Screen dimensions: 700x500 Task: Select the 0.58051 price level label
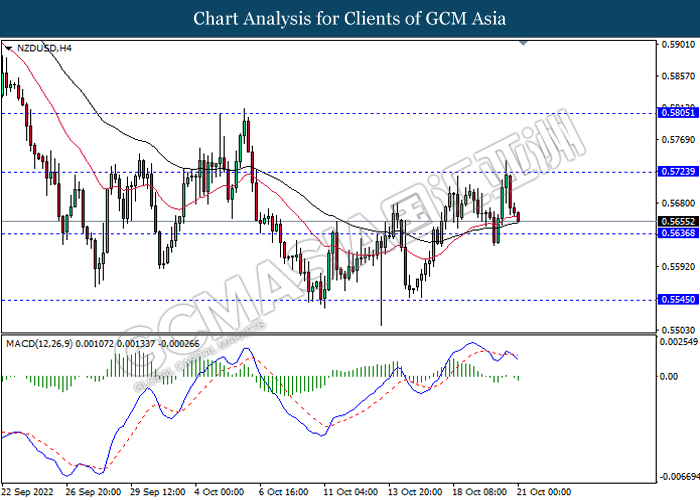pos(679,112)
